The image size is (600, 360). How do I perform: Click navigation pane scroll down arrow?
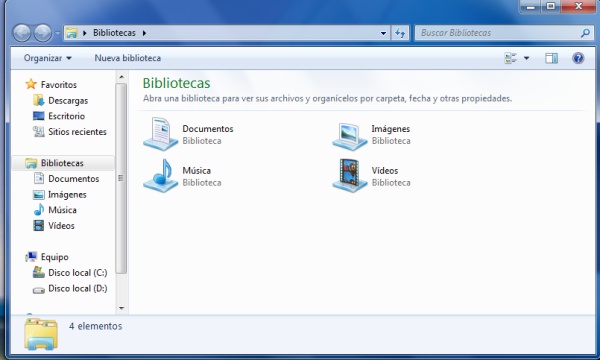(x=121, y=308)
